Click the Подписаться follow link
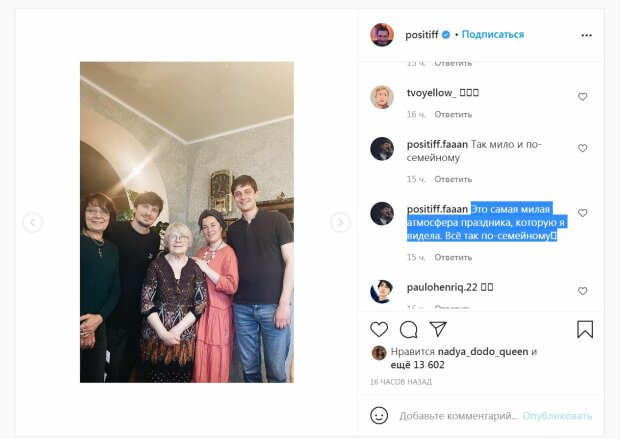Viewport: 620px width, 439px height. 493,34
